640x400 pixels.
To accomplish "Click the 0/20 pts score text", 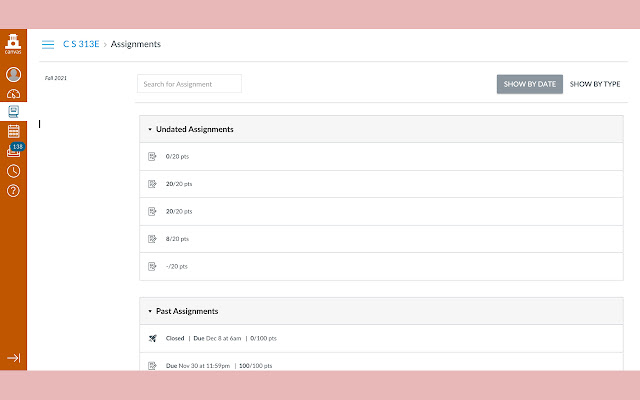I will (x=177, y=156).
